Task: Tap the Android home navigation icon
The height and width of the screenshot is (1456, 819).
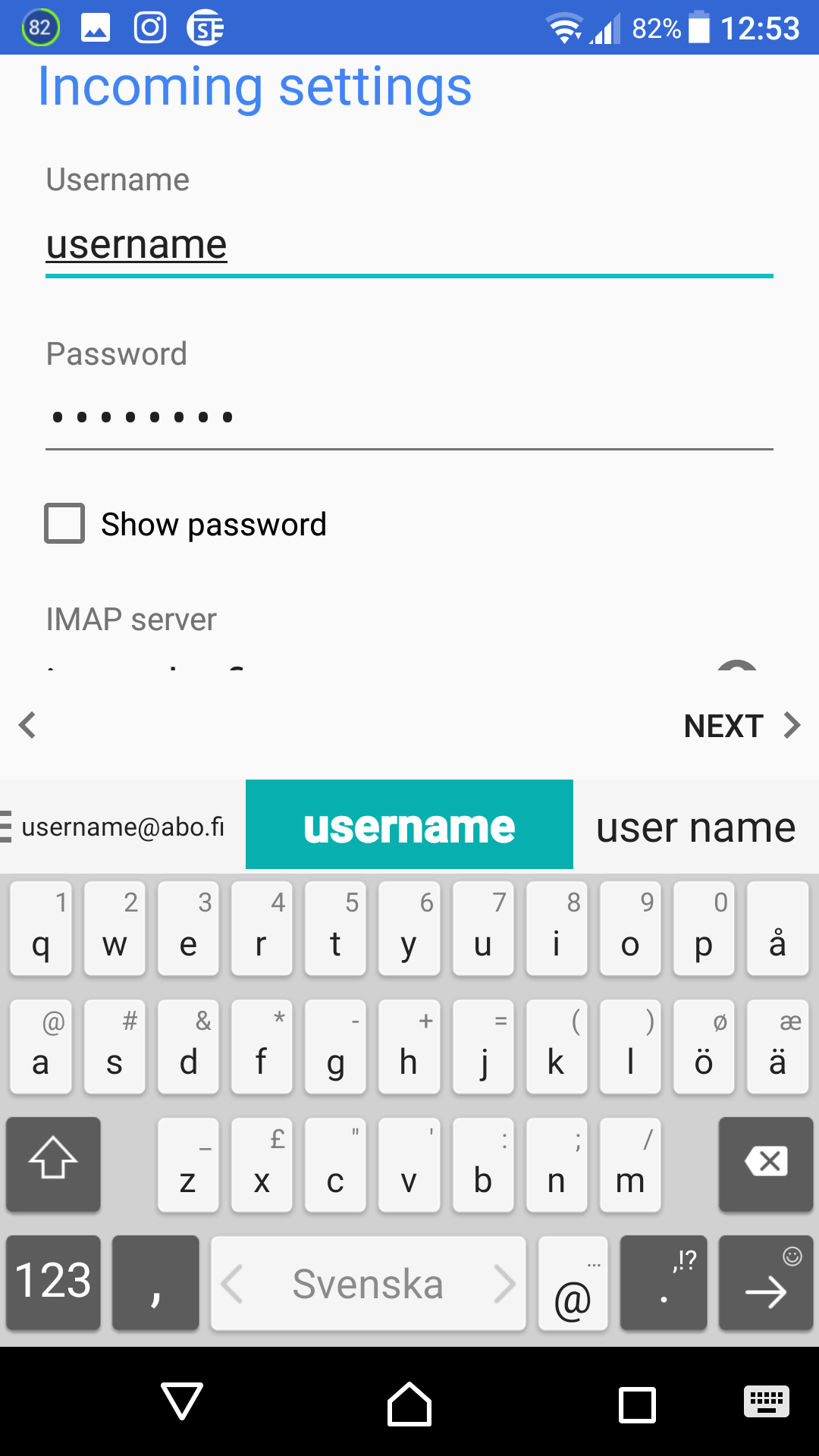Action: pyautogui.click(x=409, y=1404)
